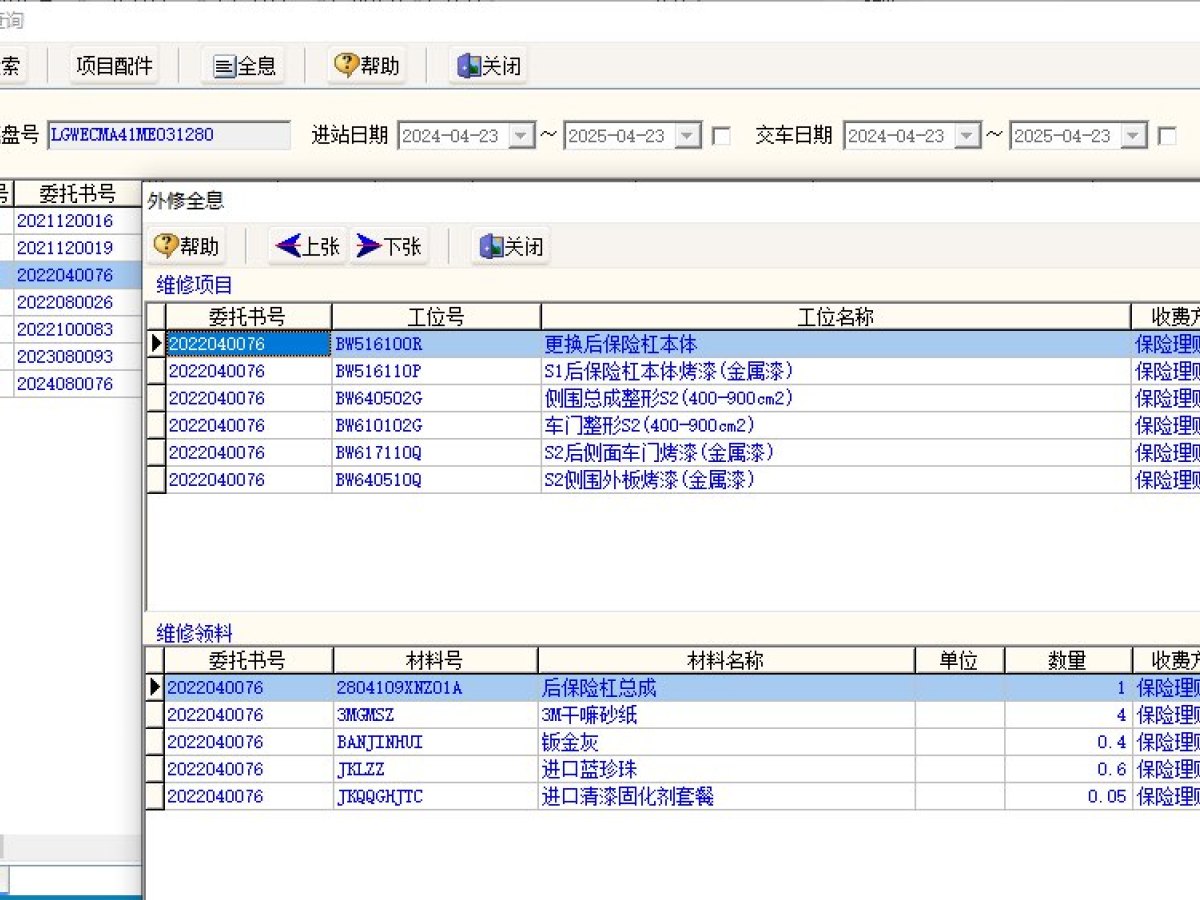The image size is (1200, 900).
Task: Click 关闭 in the top toolbar
Action: (489, 66)
